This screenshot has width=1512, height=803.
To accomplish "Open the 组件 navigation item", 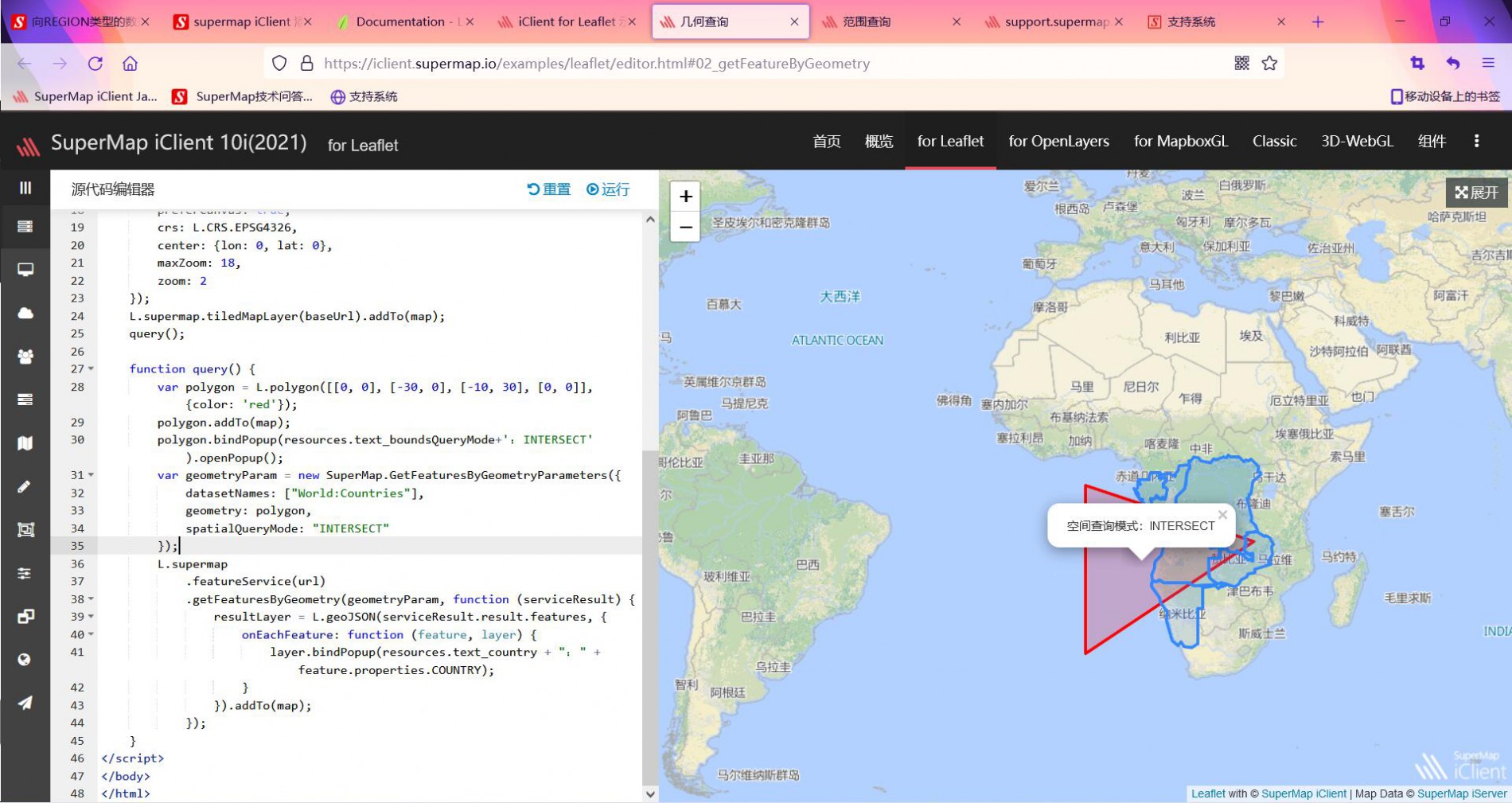I will tap(1432, 141).
